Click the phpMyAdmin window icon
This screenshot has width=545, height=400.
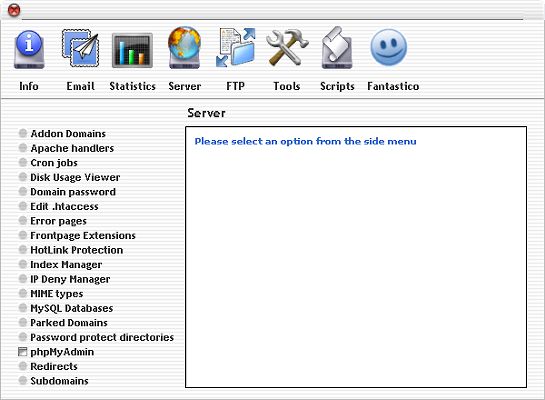coord(22,352)
